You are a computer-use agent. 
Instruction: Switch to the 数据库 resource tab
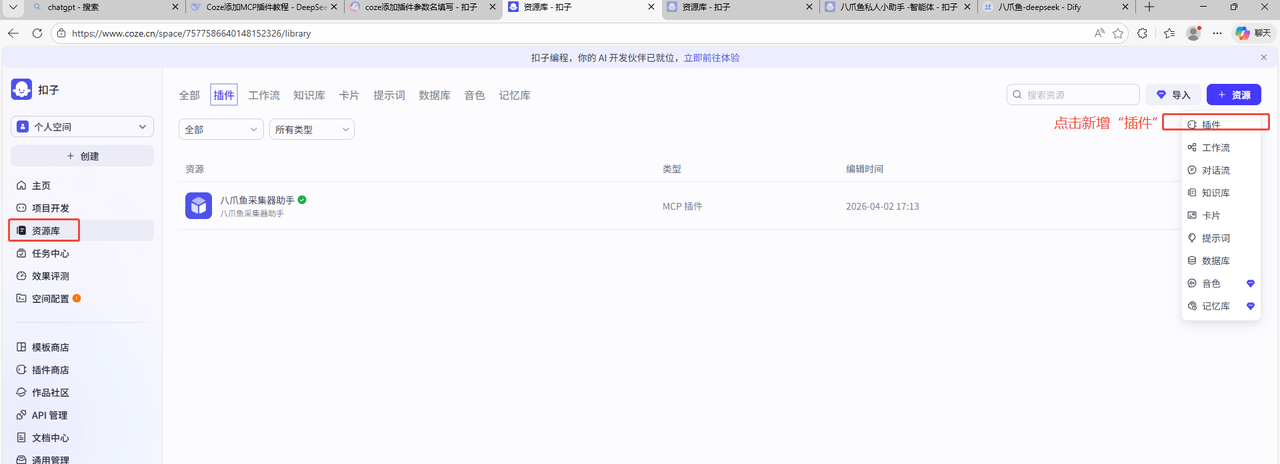434,95
